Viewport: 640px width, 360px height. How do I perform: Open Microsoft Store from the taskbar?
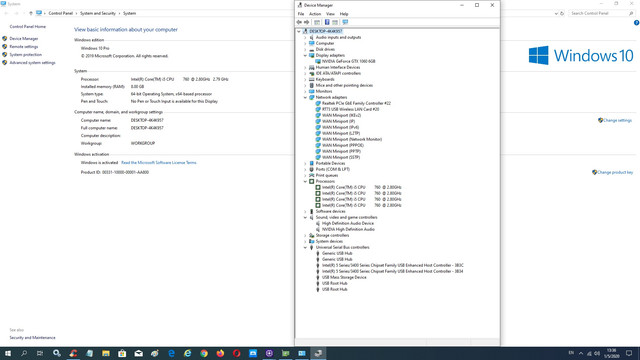pos(122,353)
